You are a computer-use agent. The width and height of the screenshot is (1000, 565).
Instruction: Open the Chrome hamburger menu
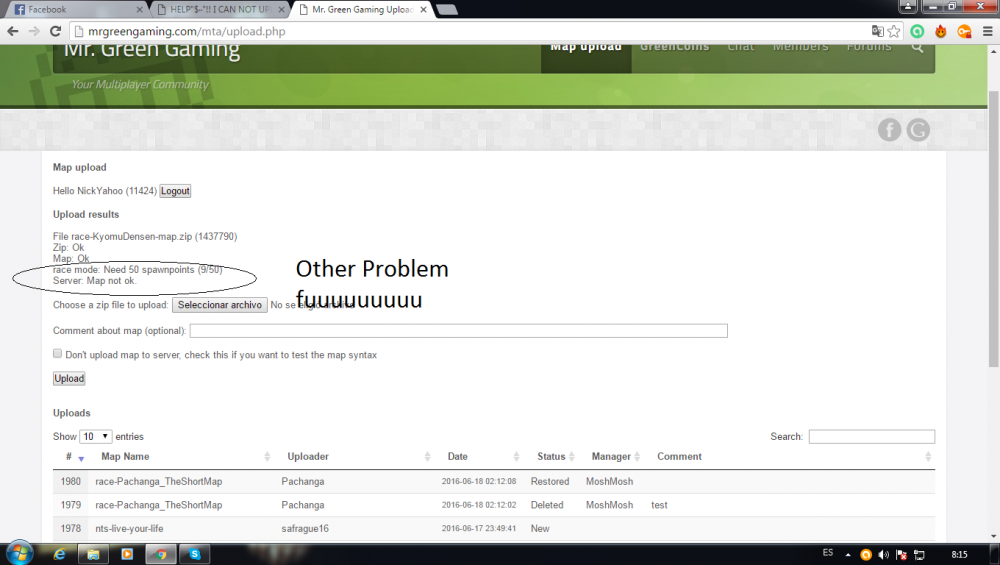[x=986, y=31]
